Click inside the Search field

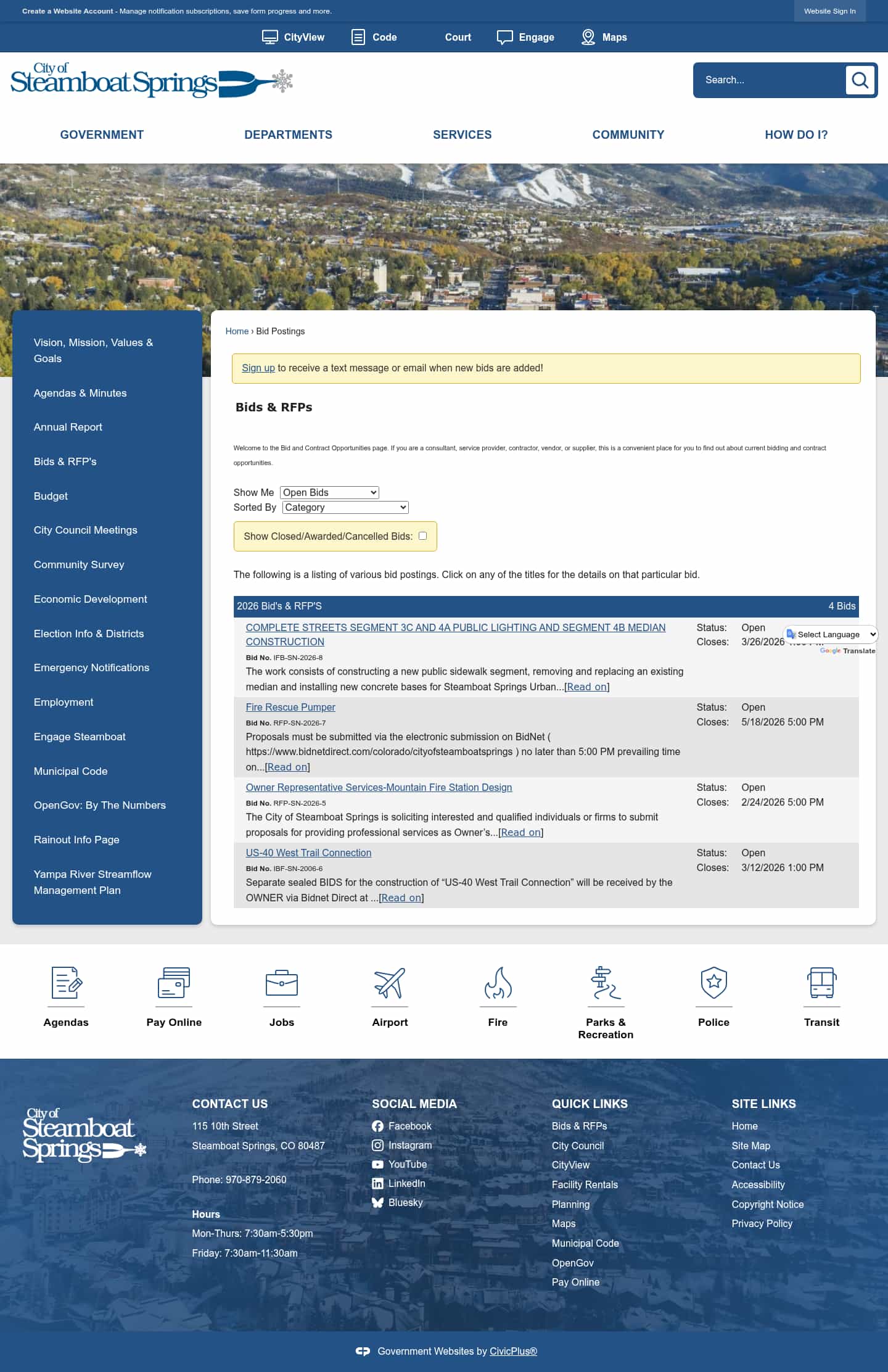771,80
